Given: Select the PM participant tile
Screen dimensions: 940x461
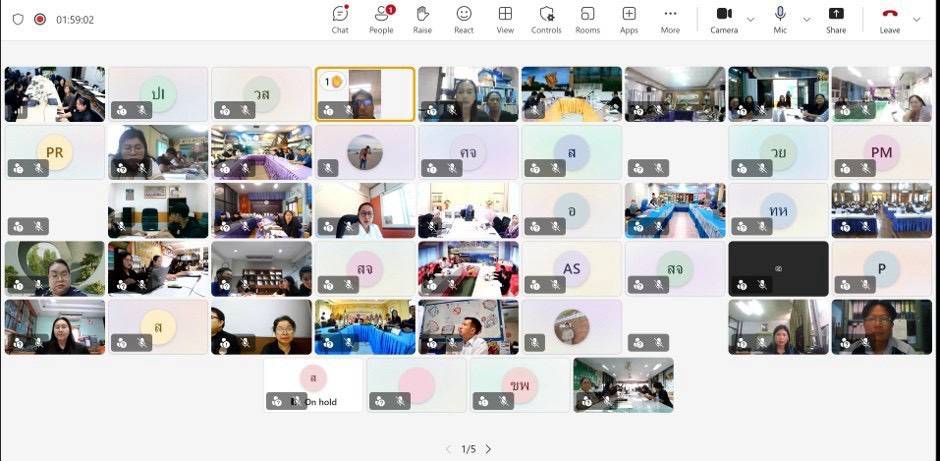Looking at the screenshot, I should click(881, 152).
